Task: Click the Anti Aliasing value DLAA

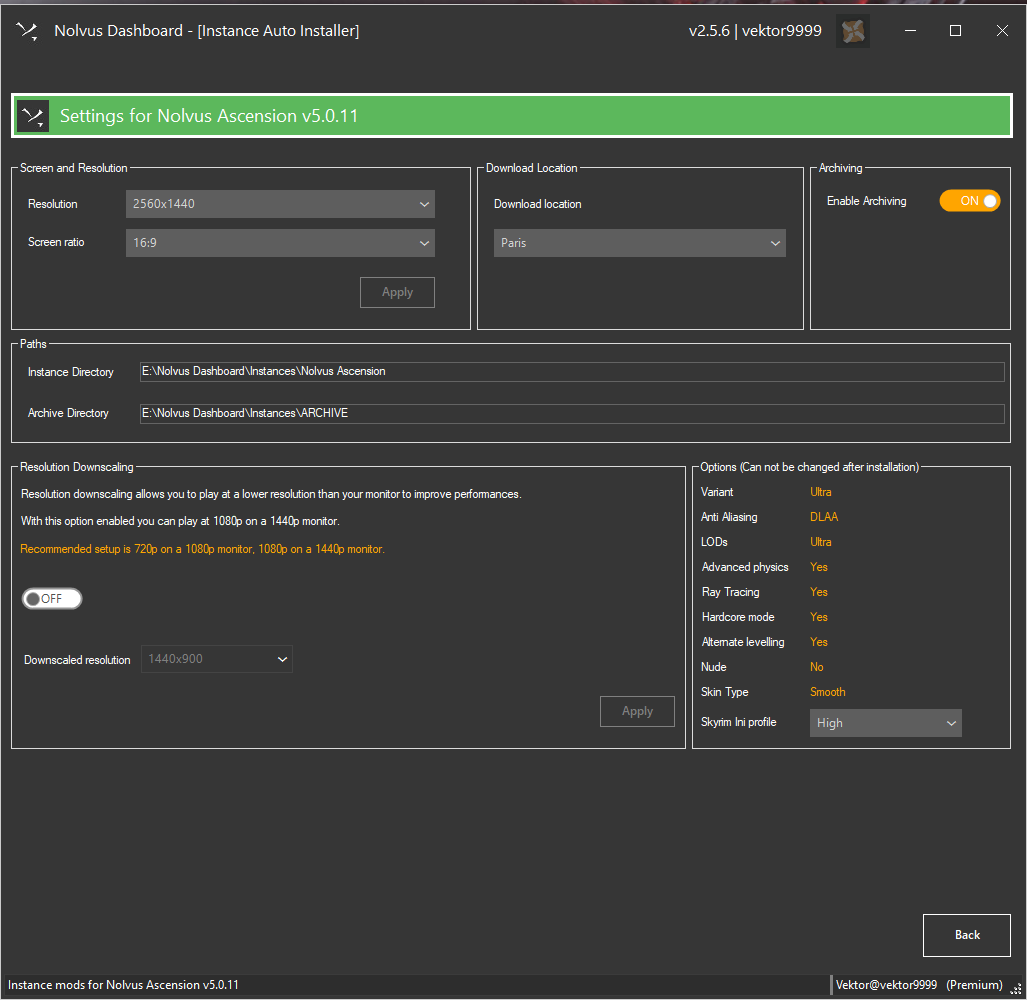Action: point(824,517)
